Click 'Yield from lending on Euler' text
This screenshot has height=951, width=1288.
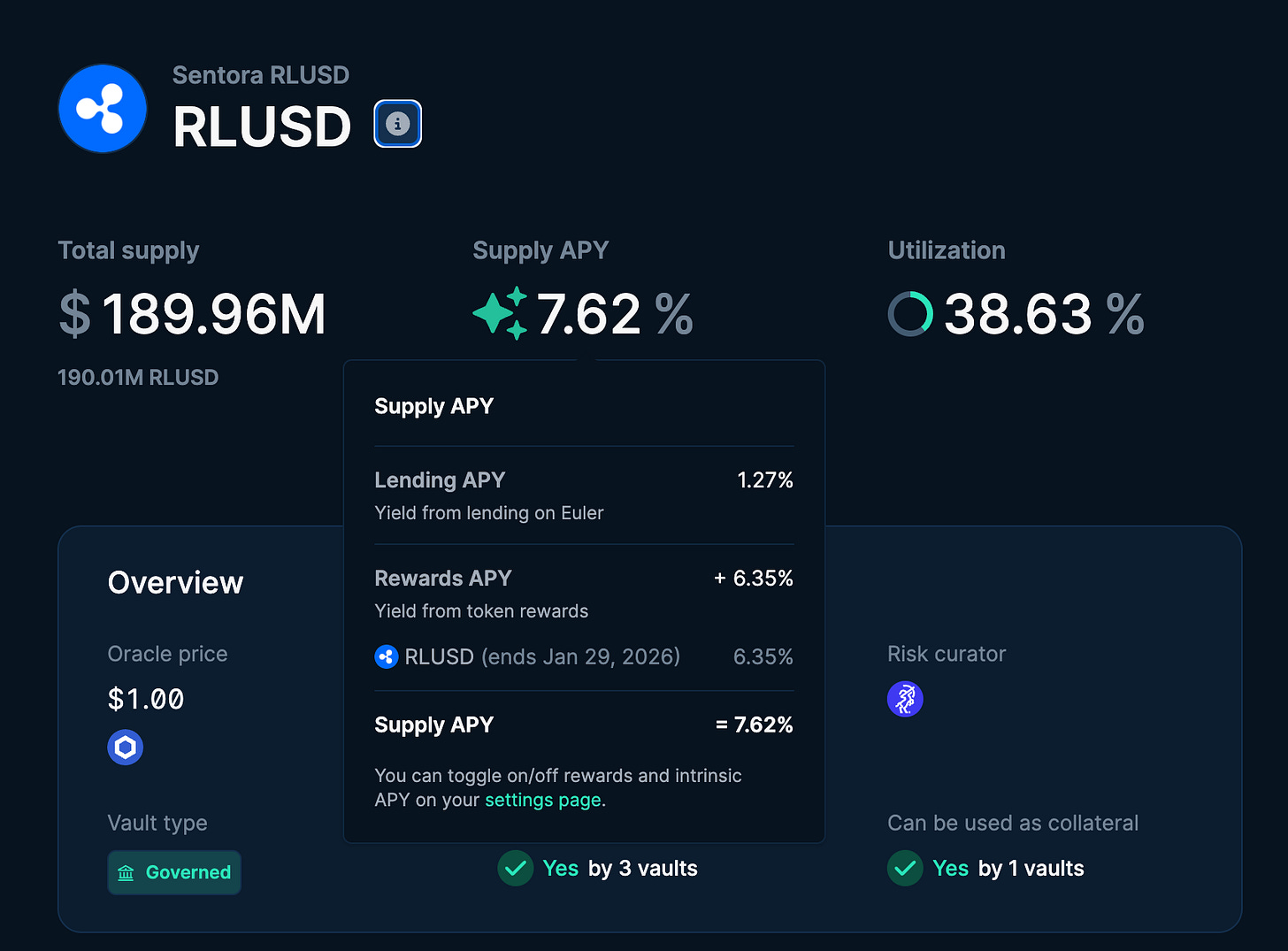pos(489,513)
